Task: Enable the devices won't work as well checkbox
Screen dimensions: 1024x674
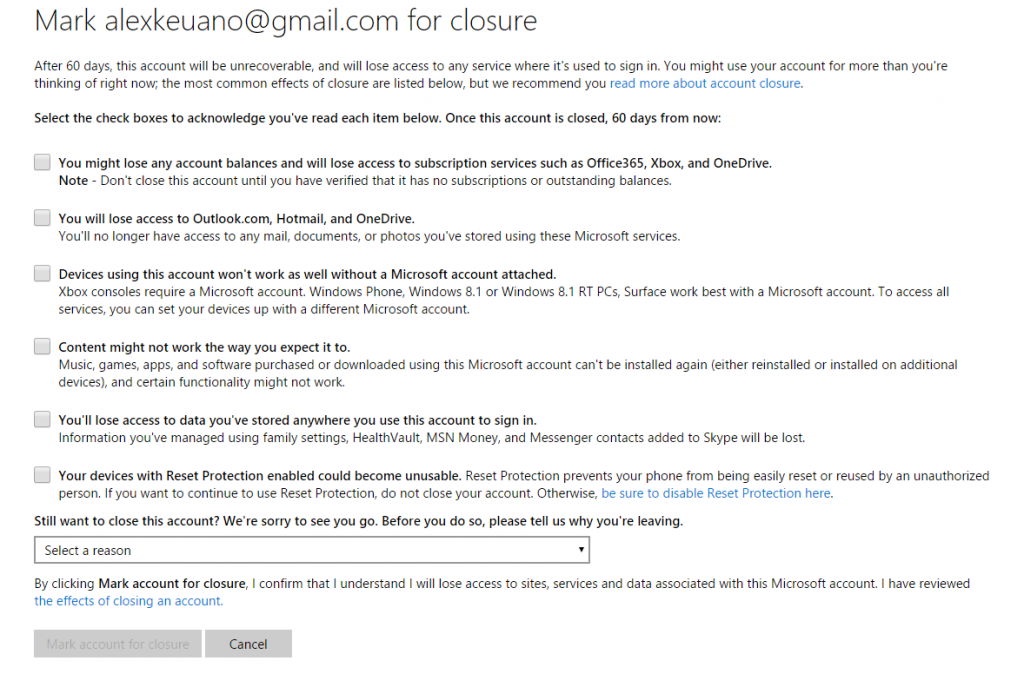Action: click(x=42, y=273)
